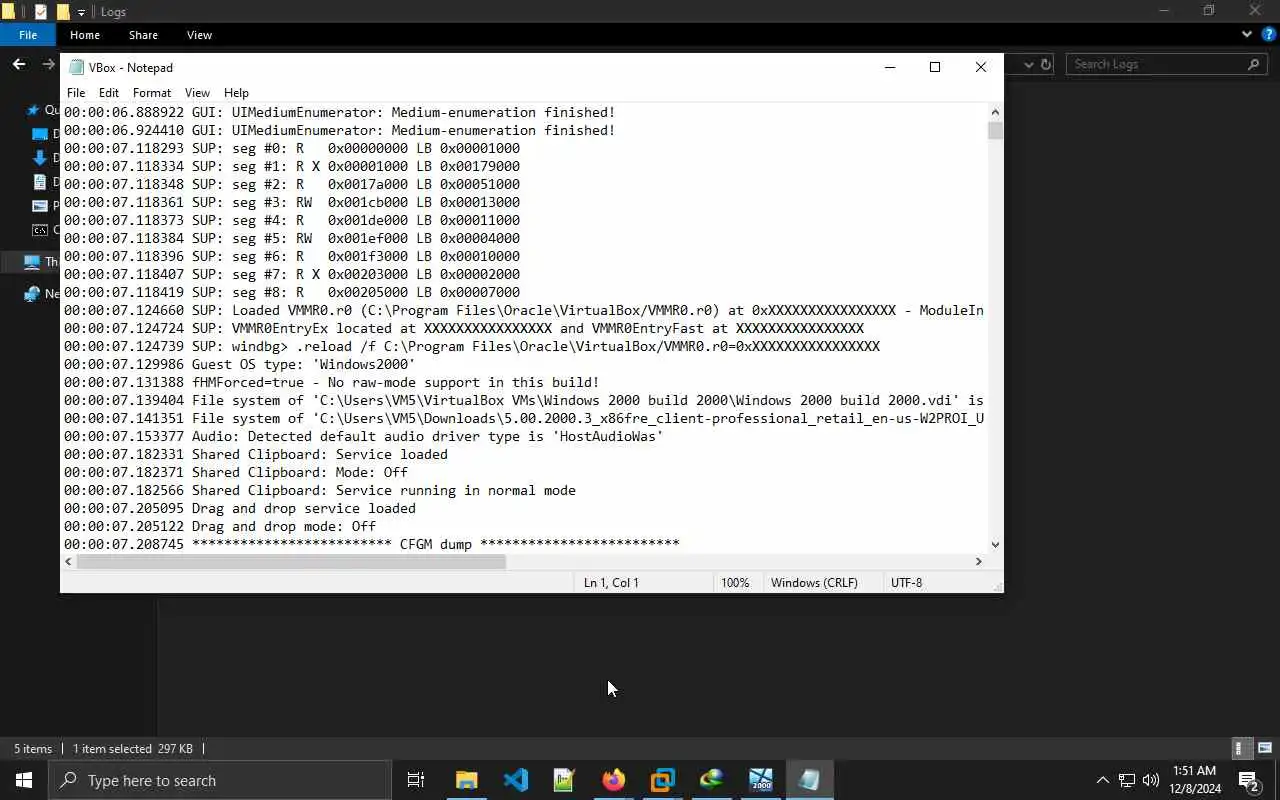Open the Windows Start menu
Image resolution: width=1280 pixels, height=800 pixels.
point(24,780)
